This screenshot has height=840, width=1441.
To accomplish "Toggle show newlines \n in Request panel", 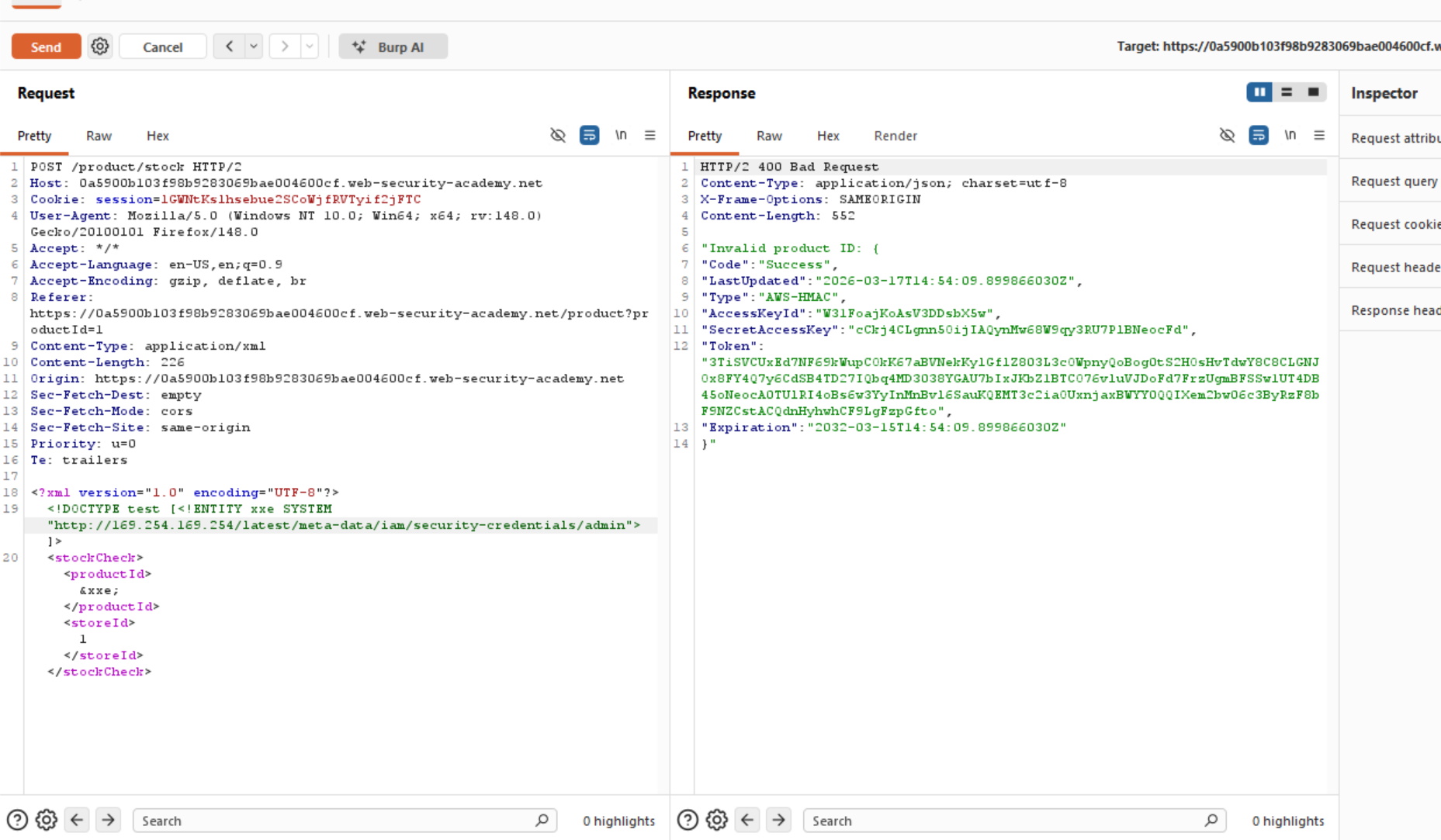I will coord(621,135).
